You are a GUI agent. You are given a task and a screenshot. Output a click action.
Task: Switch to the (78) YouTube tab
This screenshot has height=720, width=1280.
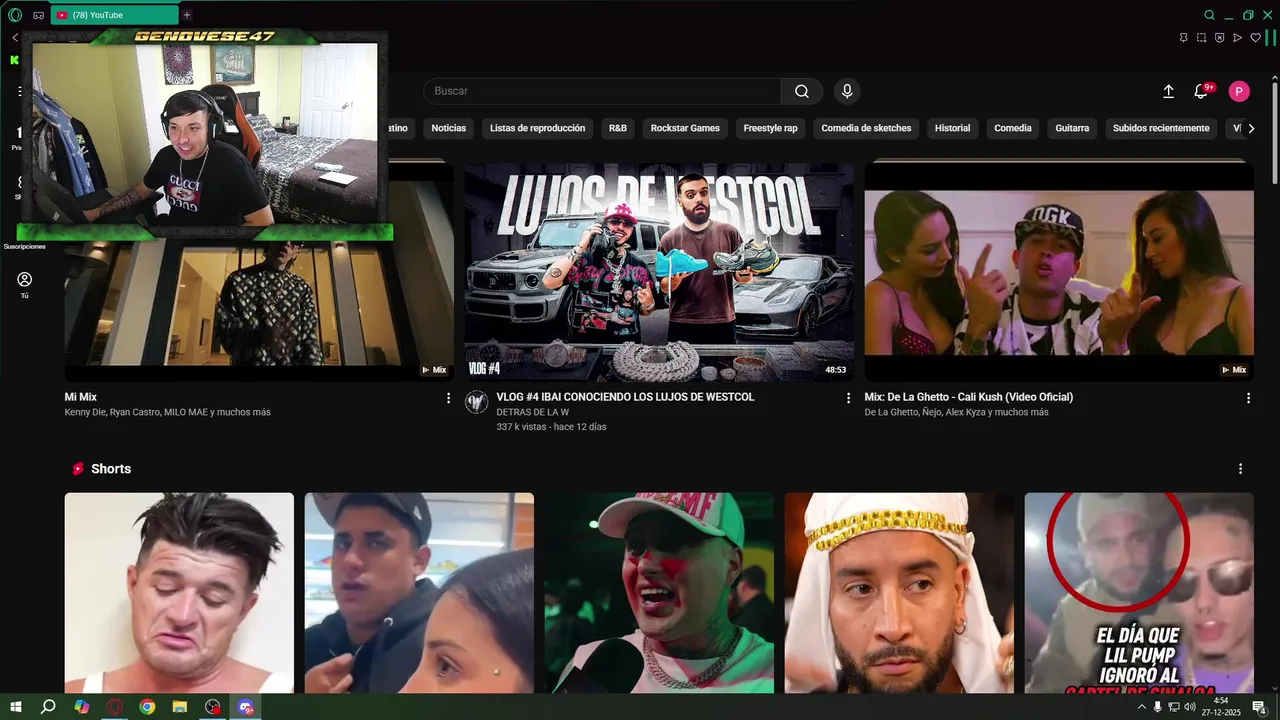coord(113,15)
